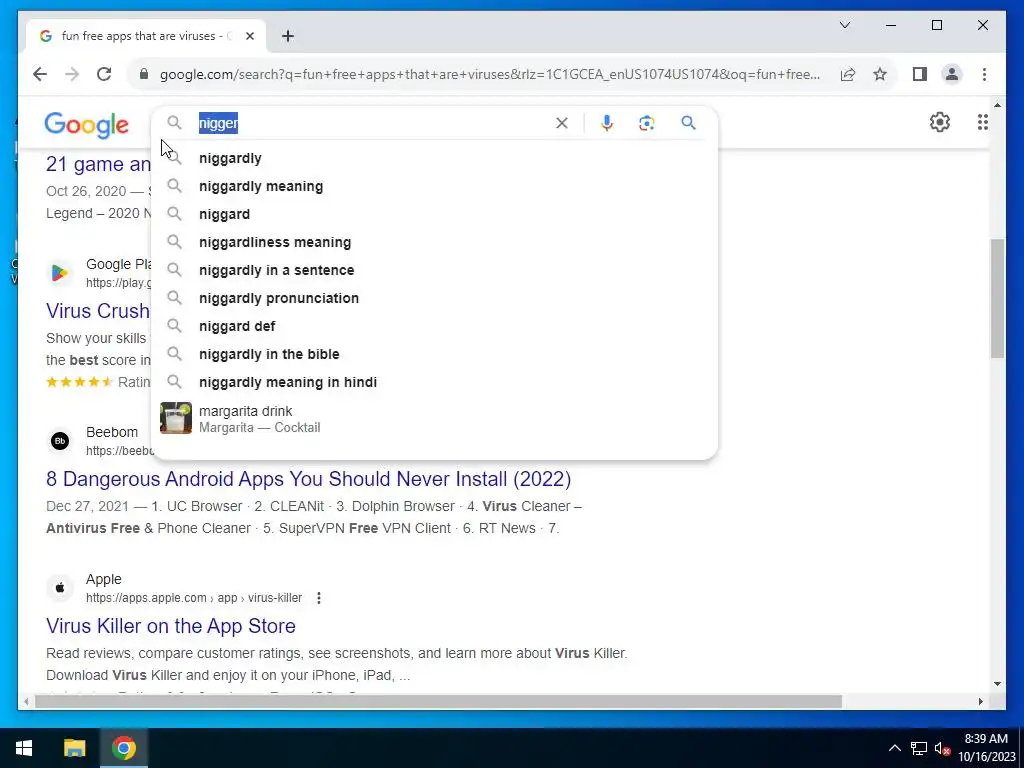Click the muted volume tray icon
1024x768 pixels.
[x=942, y=748]
